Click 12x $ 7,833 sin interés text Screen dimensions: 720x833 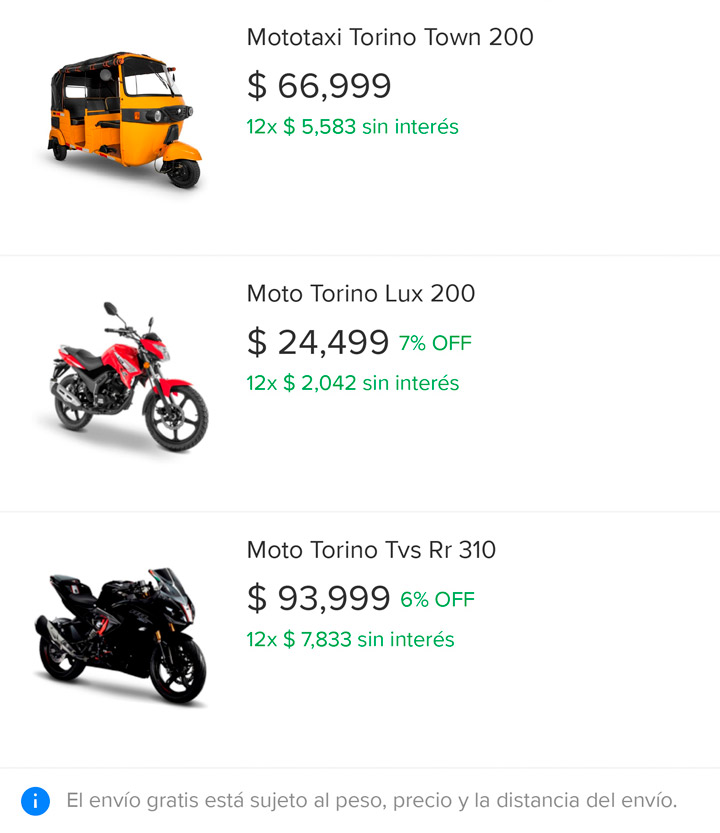tap(350, 640)
